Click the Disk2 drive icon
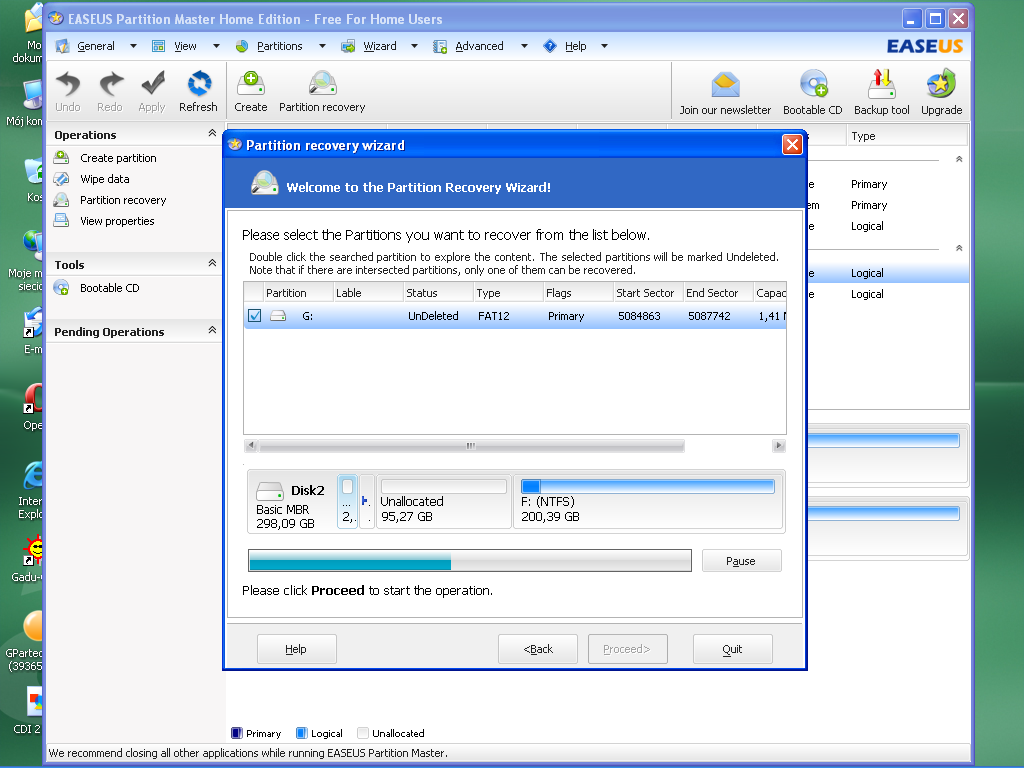 270,490
